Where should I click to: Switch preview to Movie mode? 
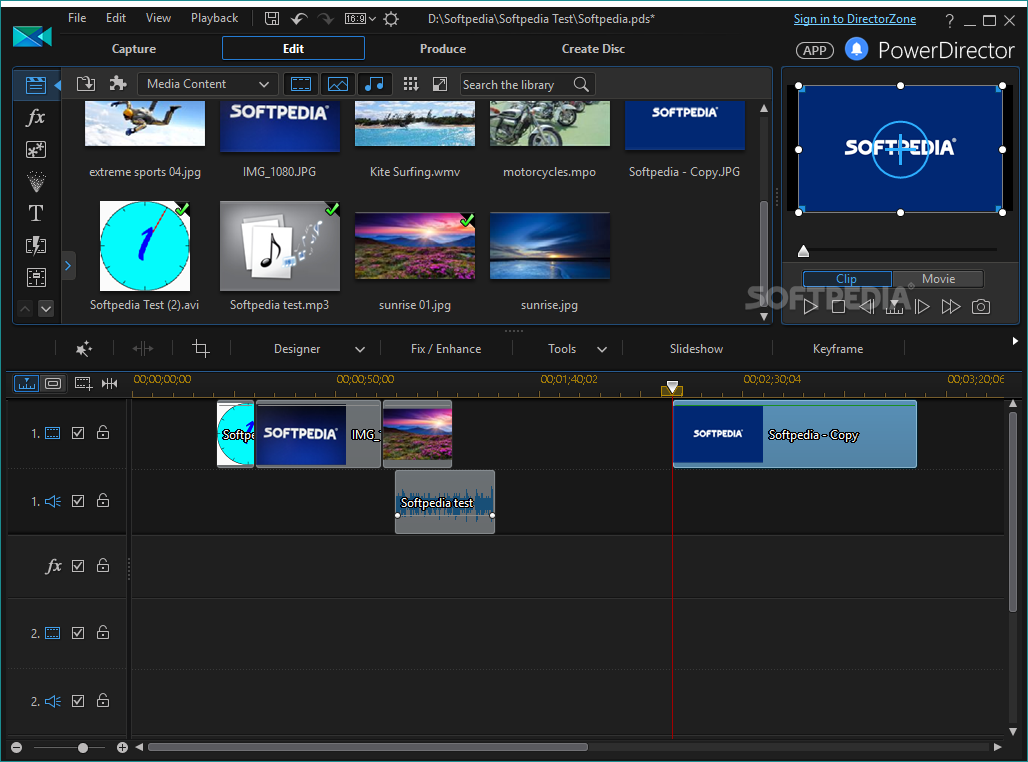click(x=938, y=279)
